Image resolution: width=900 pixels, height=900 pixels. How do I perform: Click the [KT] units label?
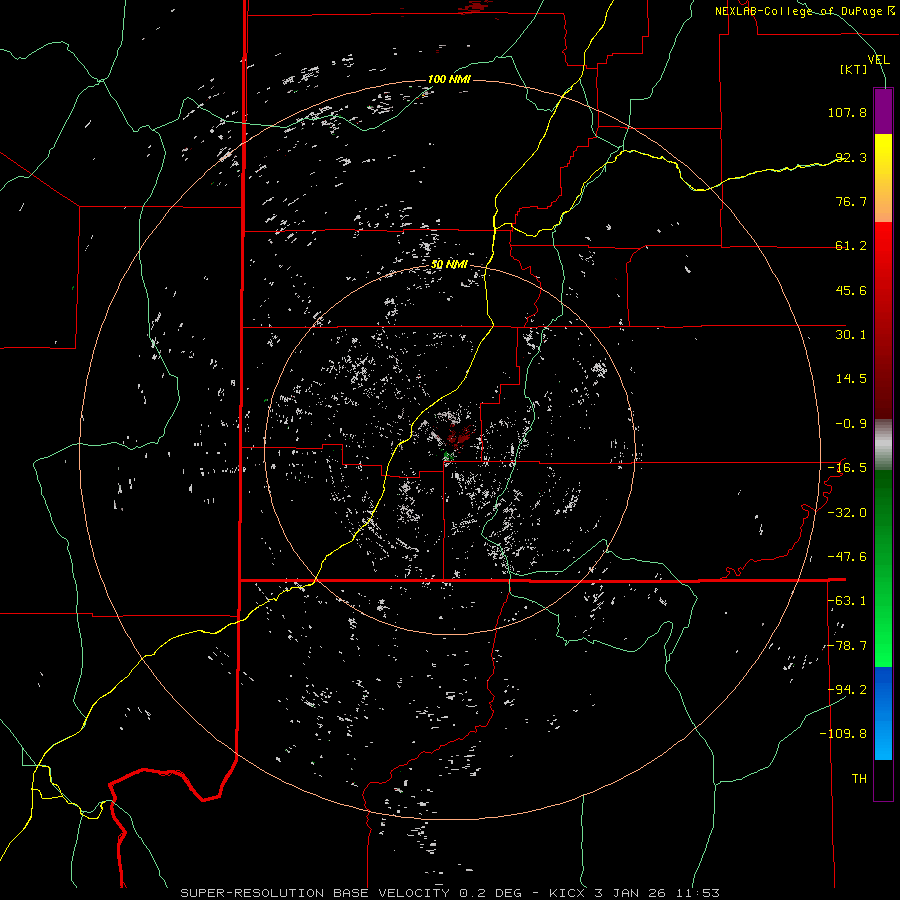854,69
